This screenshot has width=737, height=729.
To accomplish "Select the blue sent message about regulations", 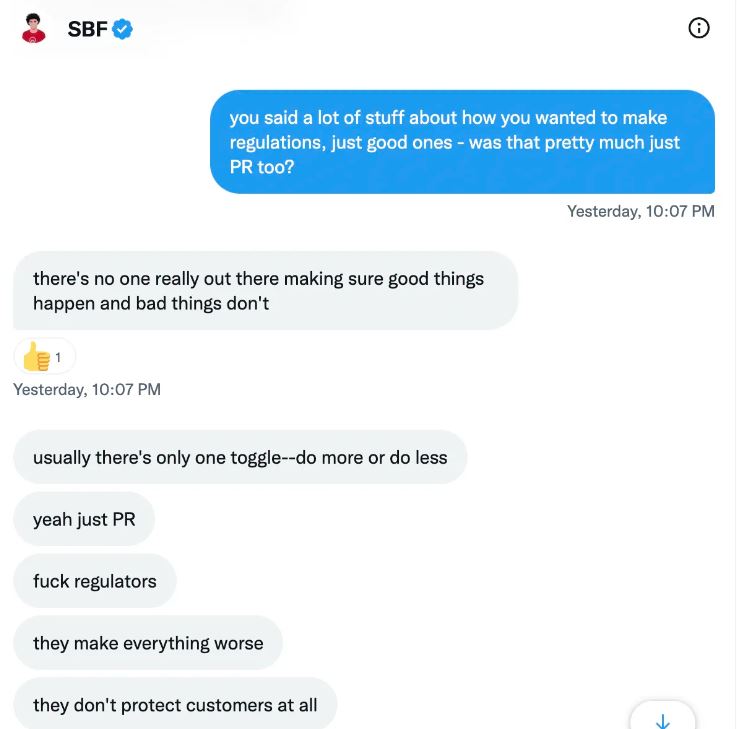I will coord(462,142).
